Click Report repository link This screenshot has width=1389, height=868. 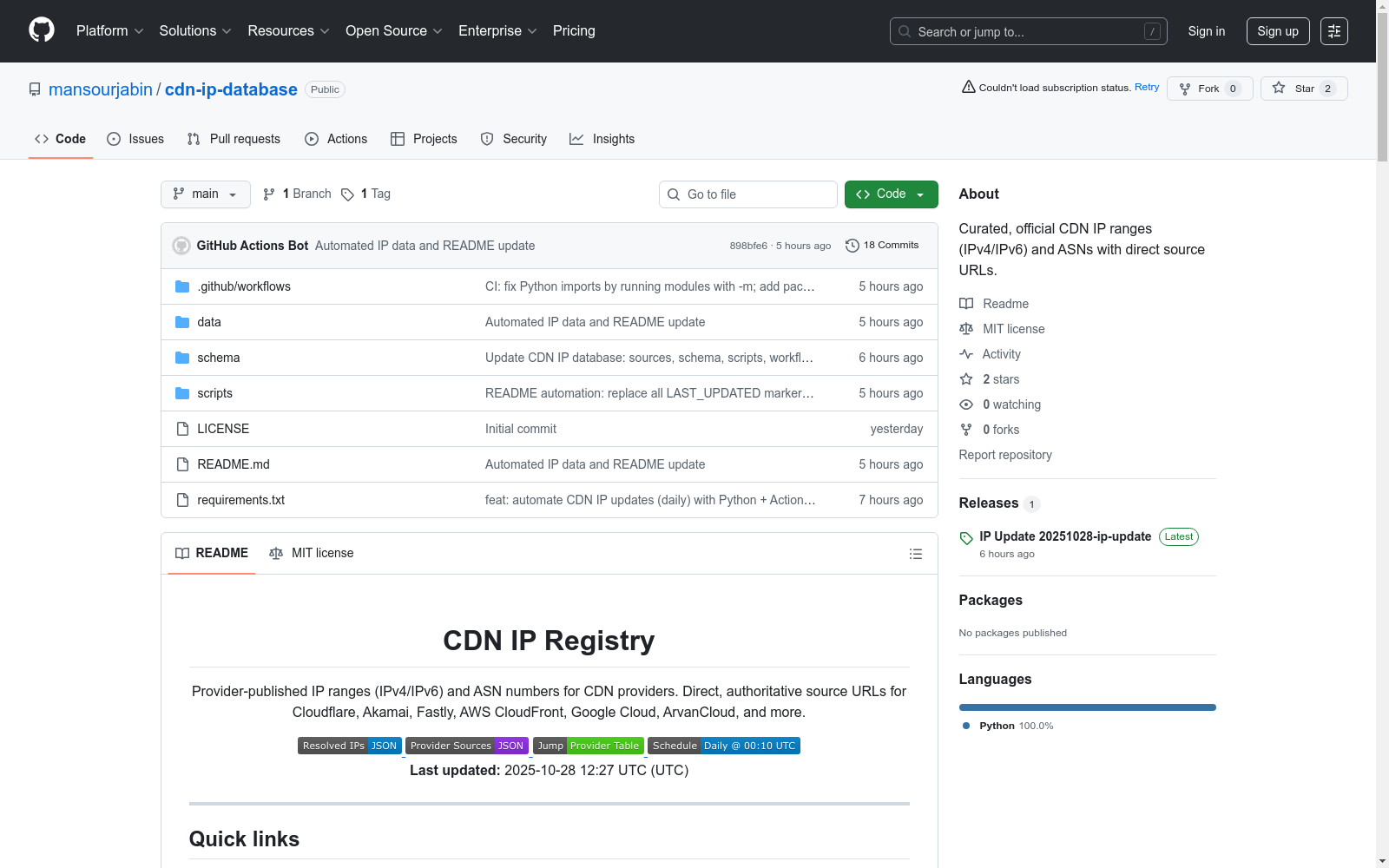[1005, 455]
